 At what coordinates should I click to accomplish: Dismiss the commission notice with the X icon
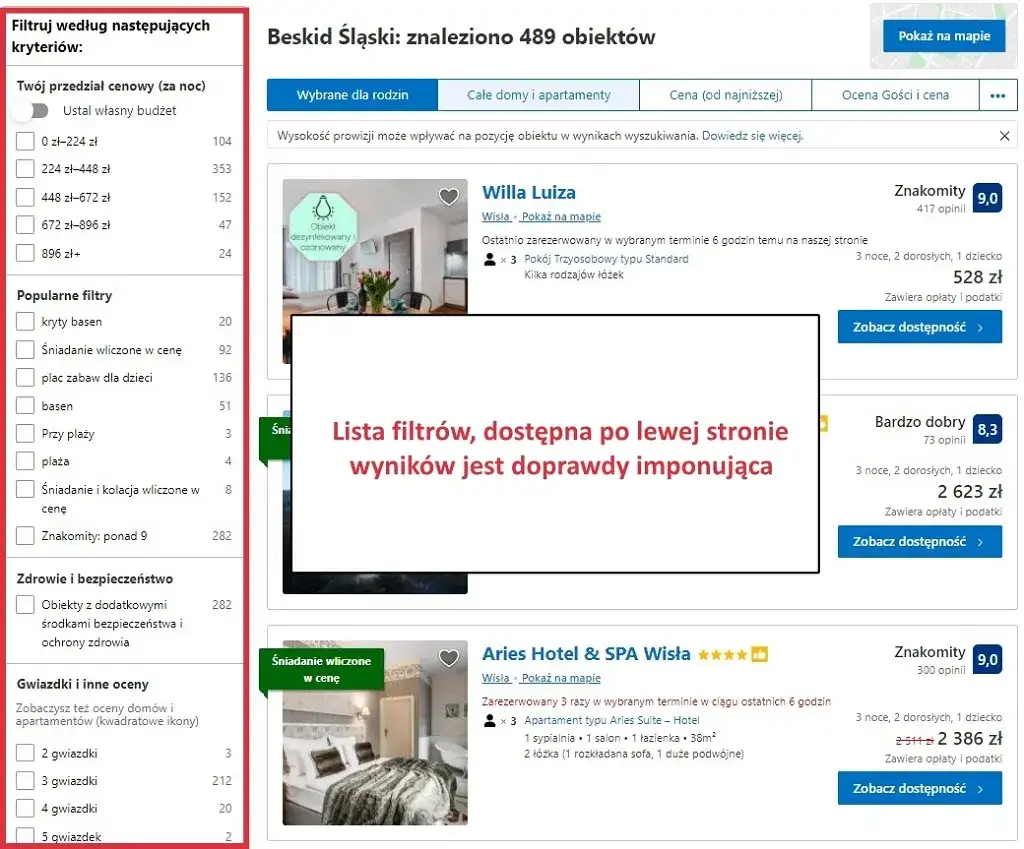(1004, 136)
